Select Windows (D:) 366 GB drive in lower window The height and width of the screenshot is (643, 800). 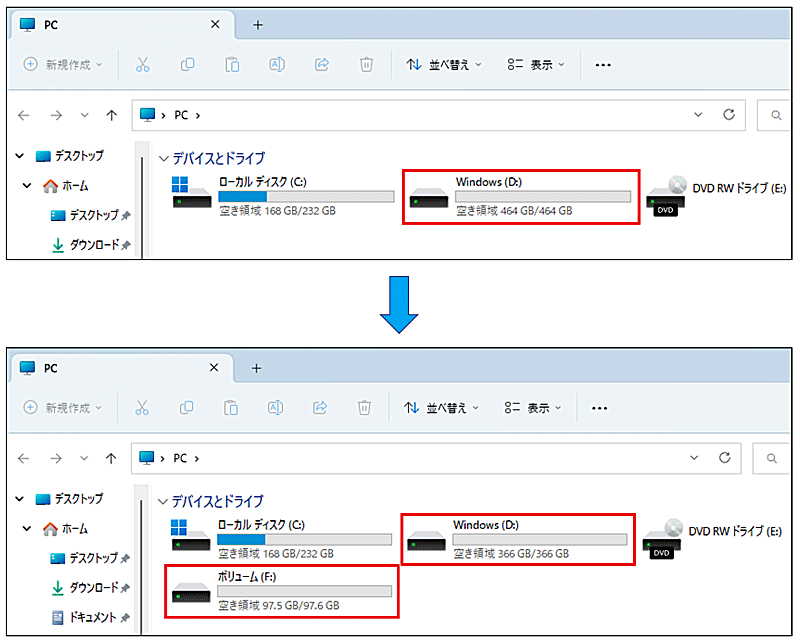click(517, 539)
